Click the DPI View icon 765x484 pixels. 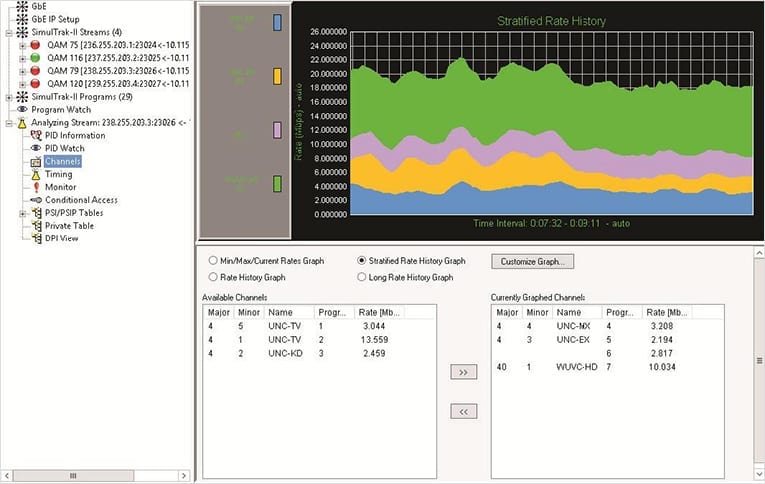36,239
